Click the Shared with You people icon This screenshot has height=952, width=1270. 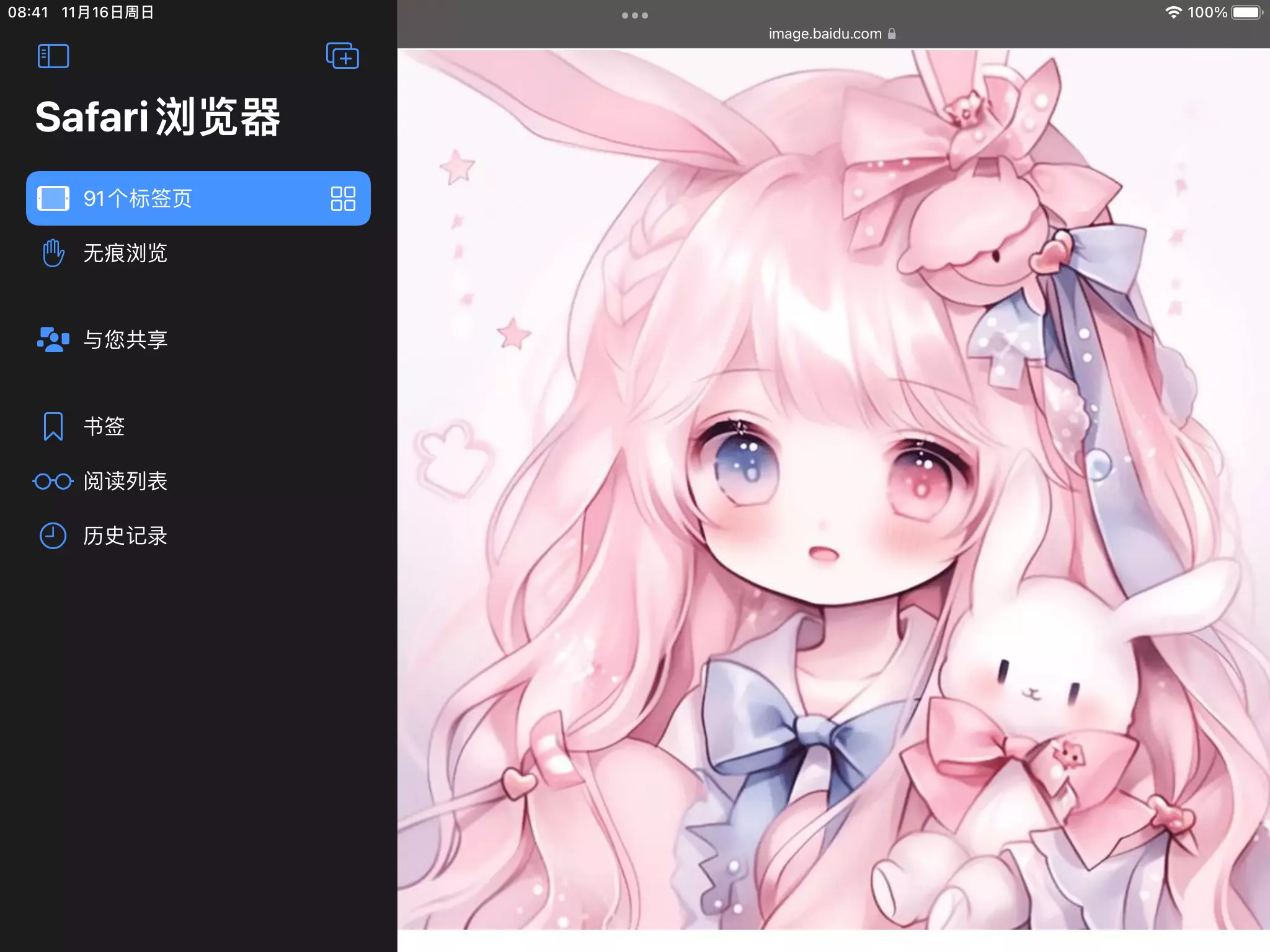[x=53, y=339]
